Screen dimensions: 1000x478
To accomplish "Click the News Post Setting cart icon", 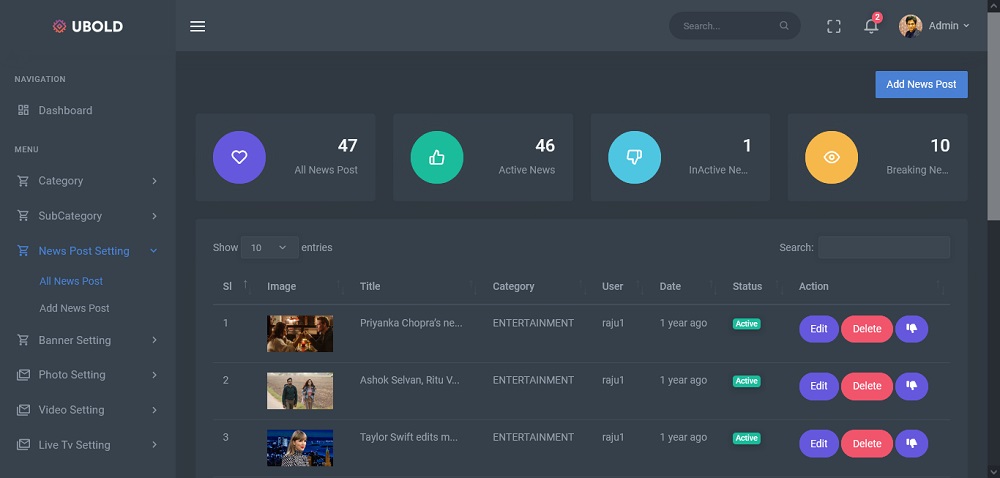I will click(x=24, y=251).
